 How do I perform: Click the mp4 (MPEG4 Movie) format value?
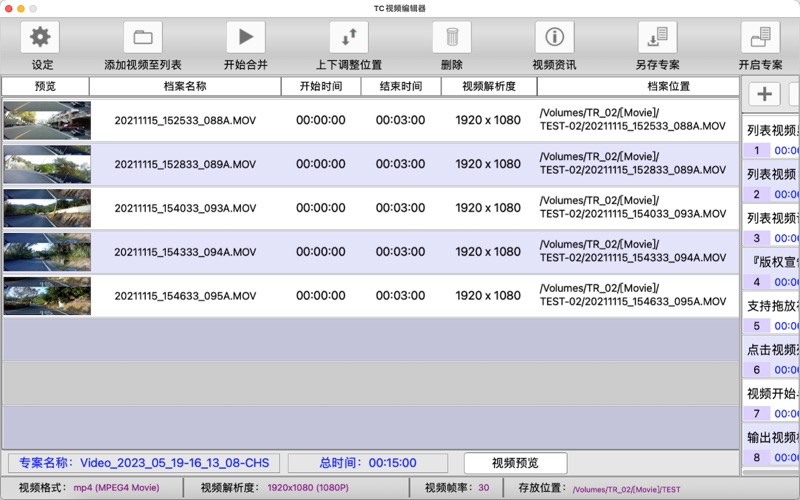116,489
